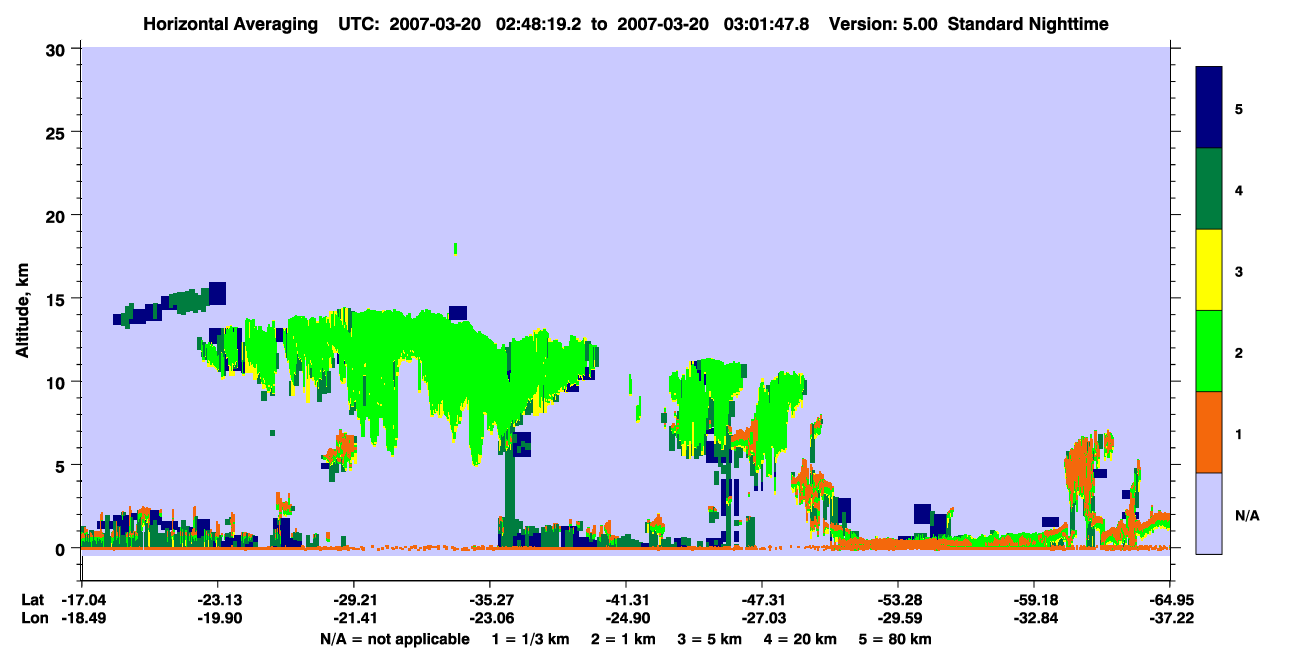Click latitude value -17.04
The image size is (1300, 667).
point(82,600)
